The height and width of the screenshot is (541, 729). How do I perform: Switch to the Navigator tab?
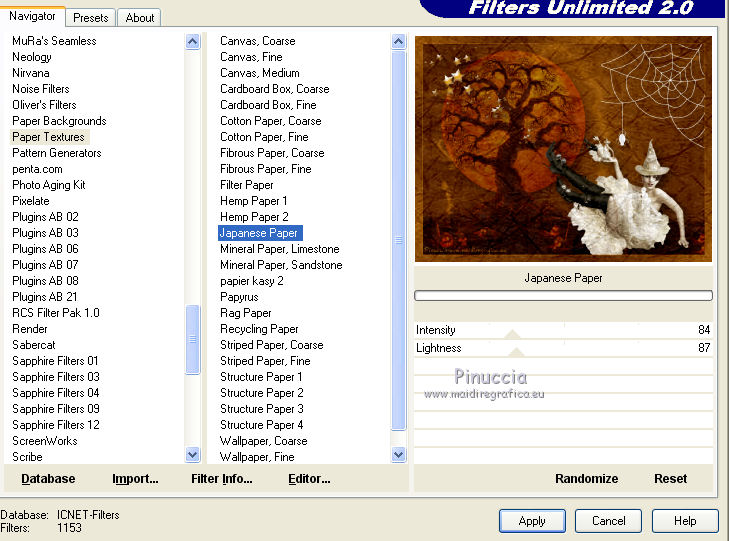[x=32, y=16]
